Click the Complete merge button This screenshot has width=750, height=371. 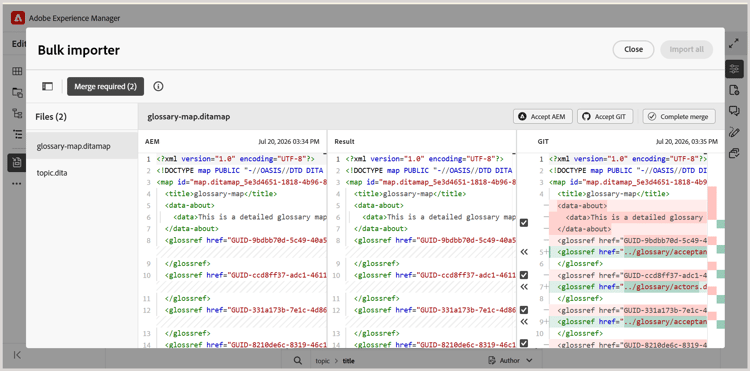click(x=679, y=116)
